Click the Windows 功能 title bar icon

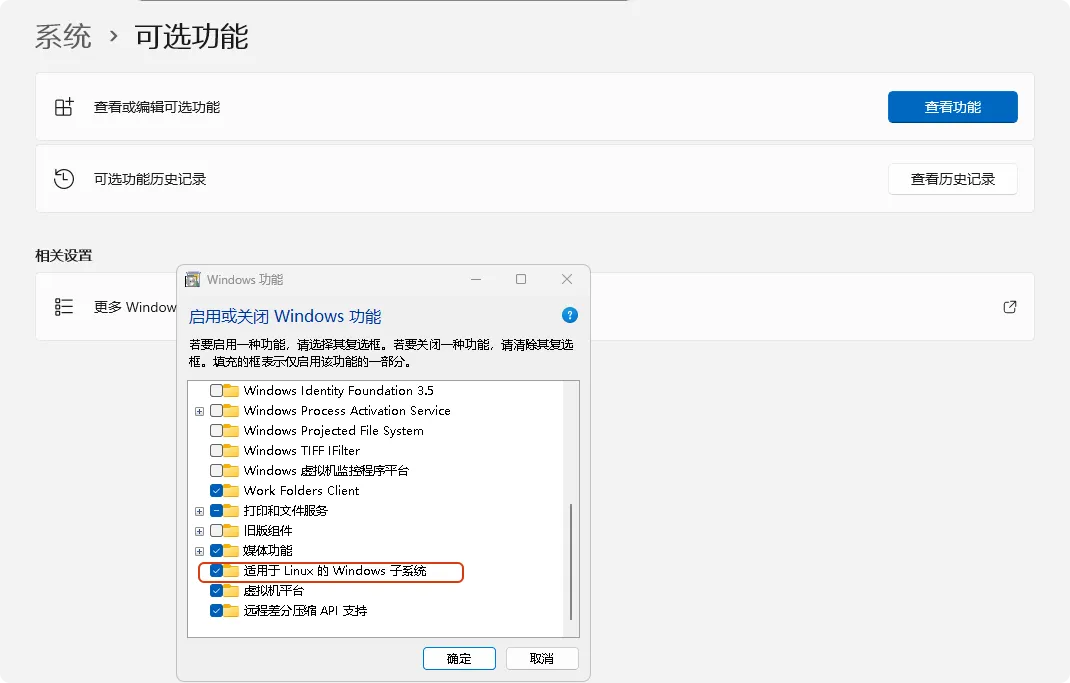click(x=193, y=280)
